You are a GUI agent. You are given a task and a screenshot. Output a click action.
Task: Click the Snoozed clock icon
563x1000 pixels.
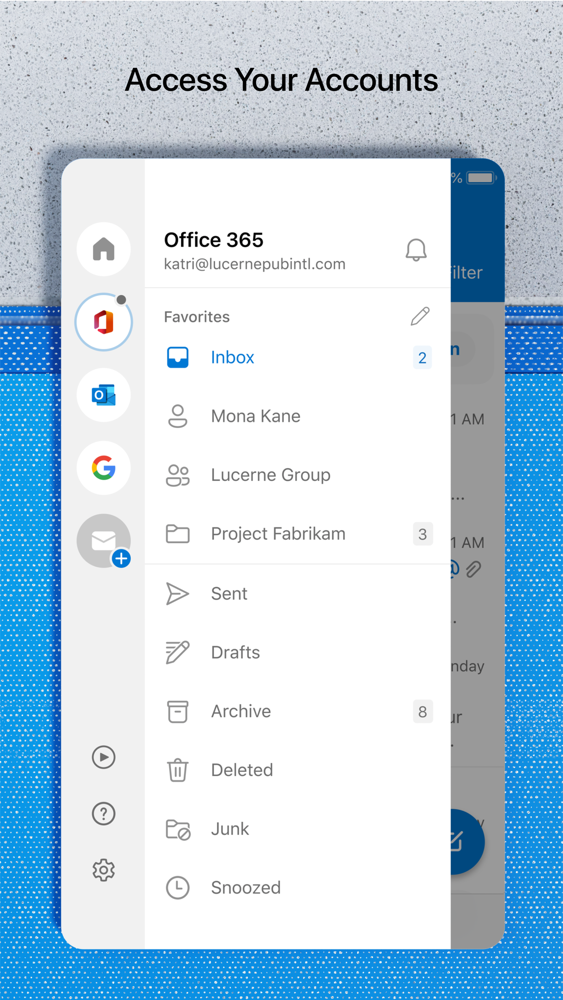(x=177, y=888)
